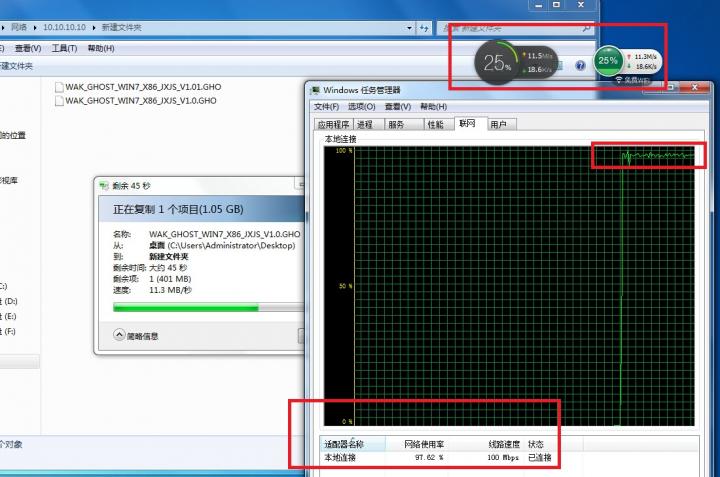Click the 已连接 status cell

point(540,458)
